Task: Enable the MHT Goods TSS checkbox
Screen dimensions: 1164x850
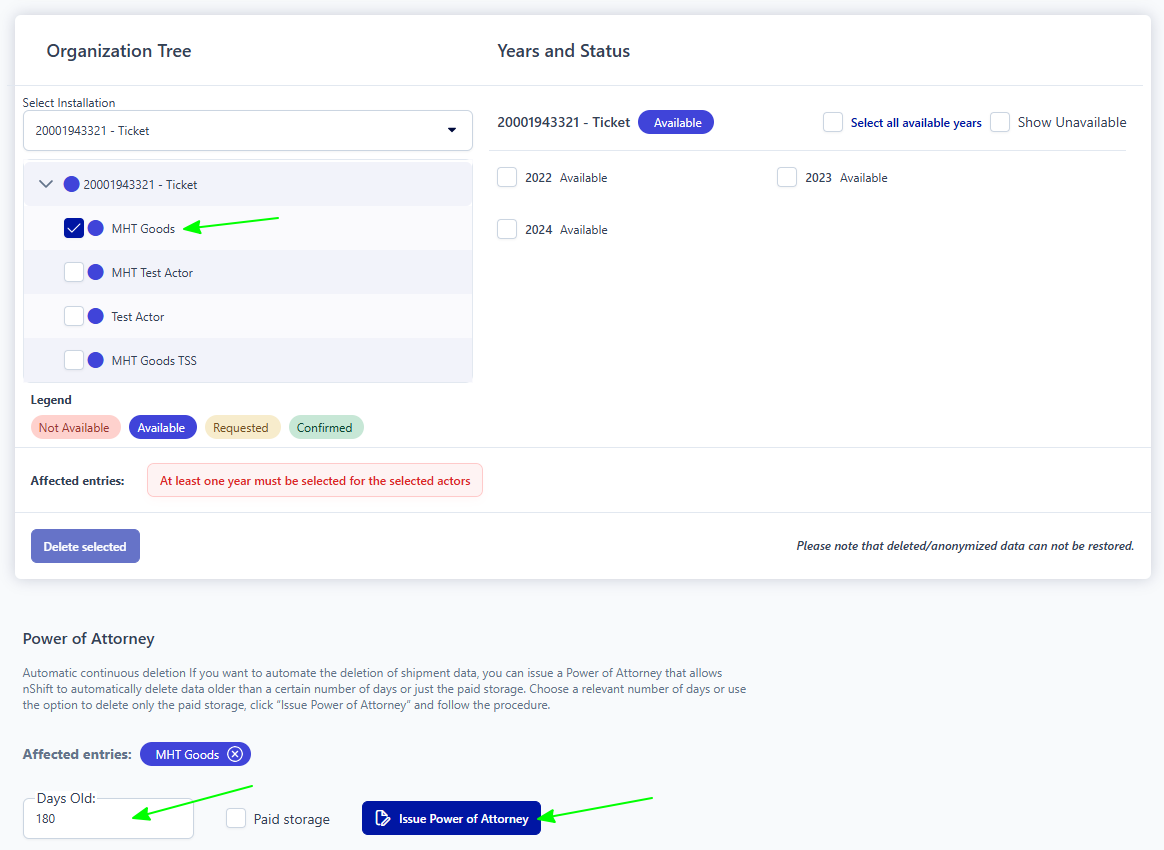Action: 74,360
